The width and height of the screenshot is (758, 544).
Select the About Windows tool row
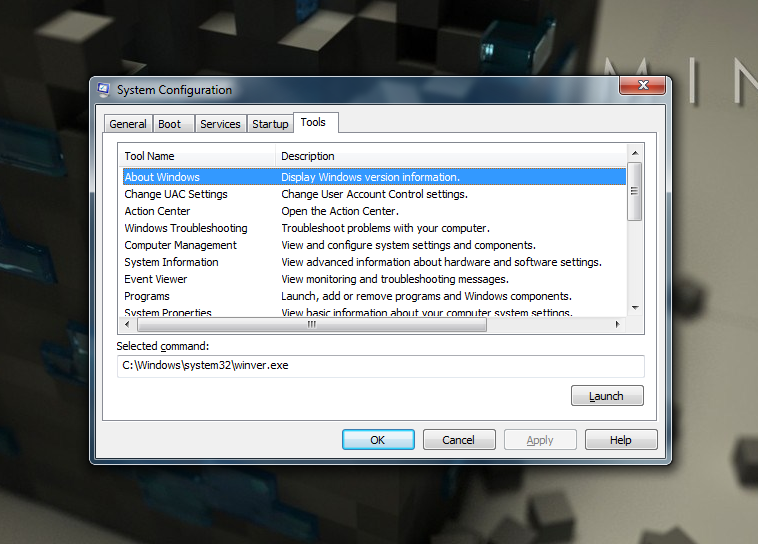pyautogui.click(x=374, y=177)
